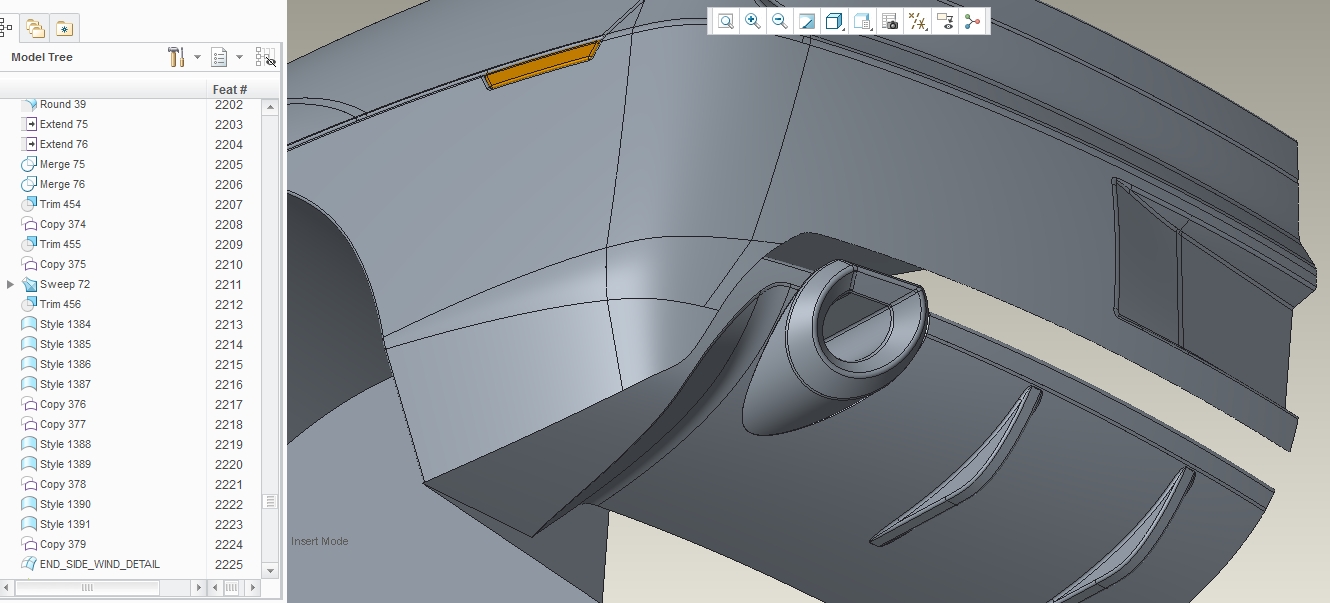Select Extend 75 in Model Tree

click(64, 124)
